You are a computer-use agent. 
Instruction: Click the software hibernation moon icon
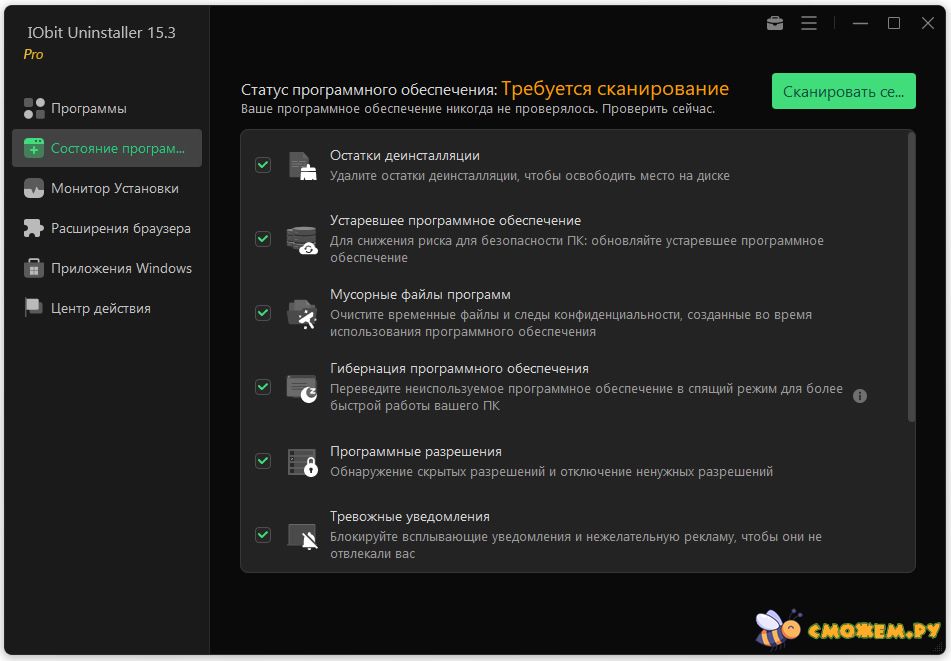[x=302, y=388]
